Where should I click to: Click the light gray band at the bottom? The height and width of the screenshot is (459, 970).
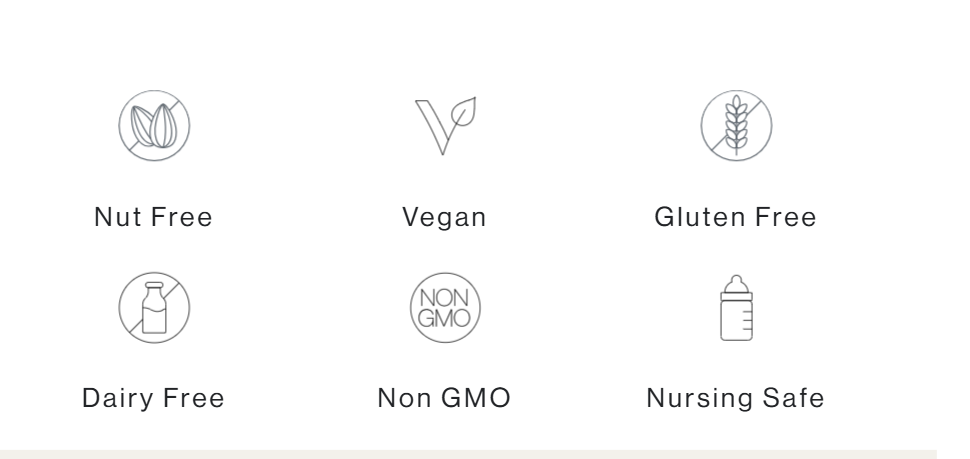coord(468,455)
